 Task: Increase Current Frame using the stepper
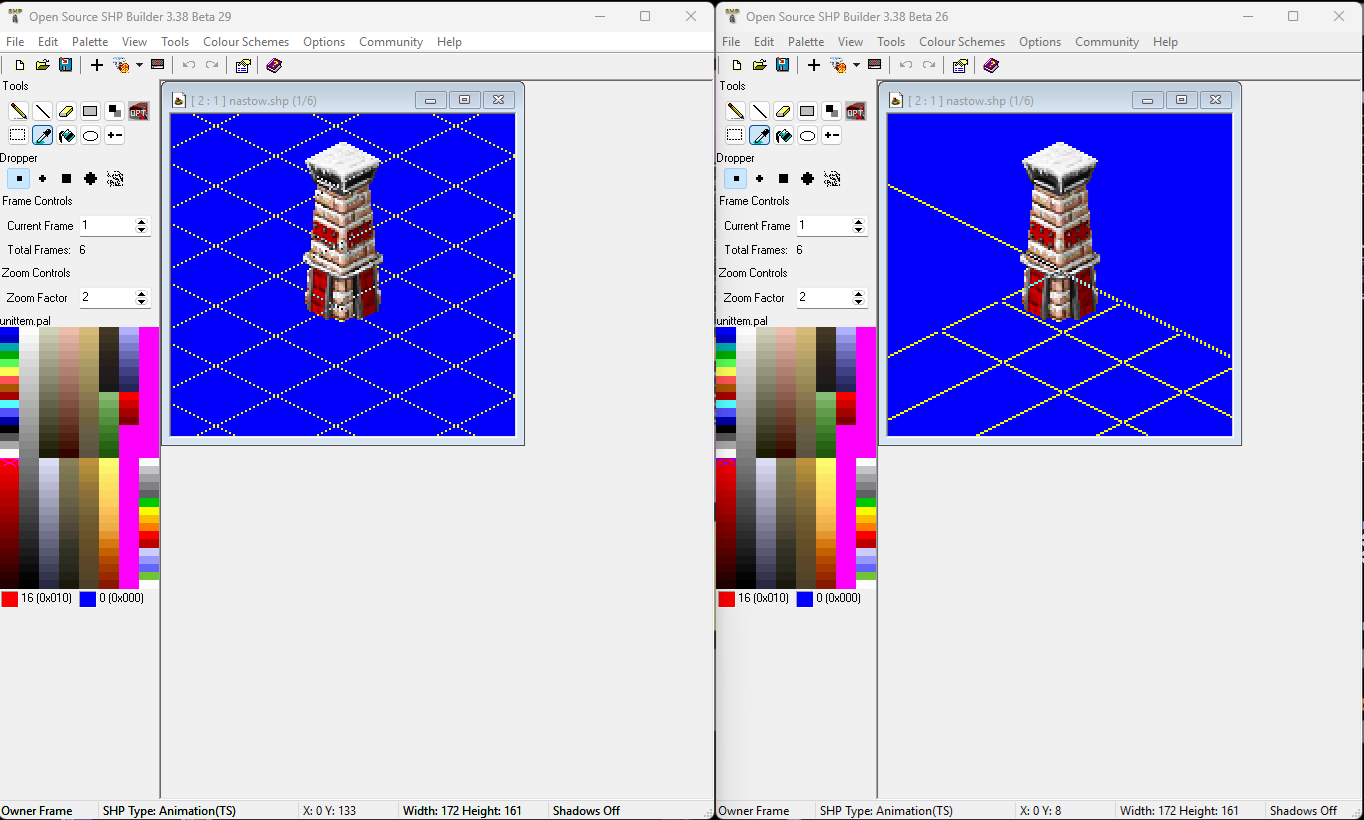tap(142, 221)
